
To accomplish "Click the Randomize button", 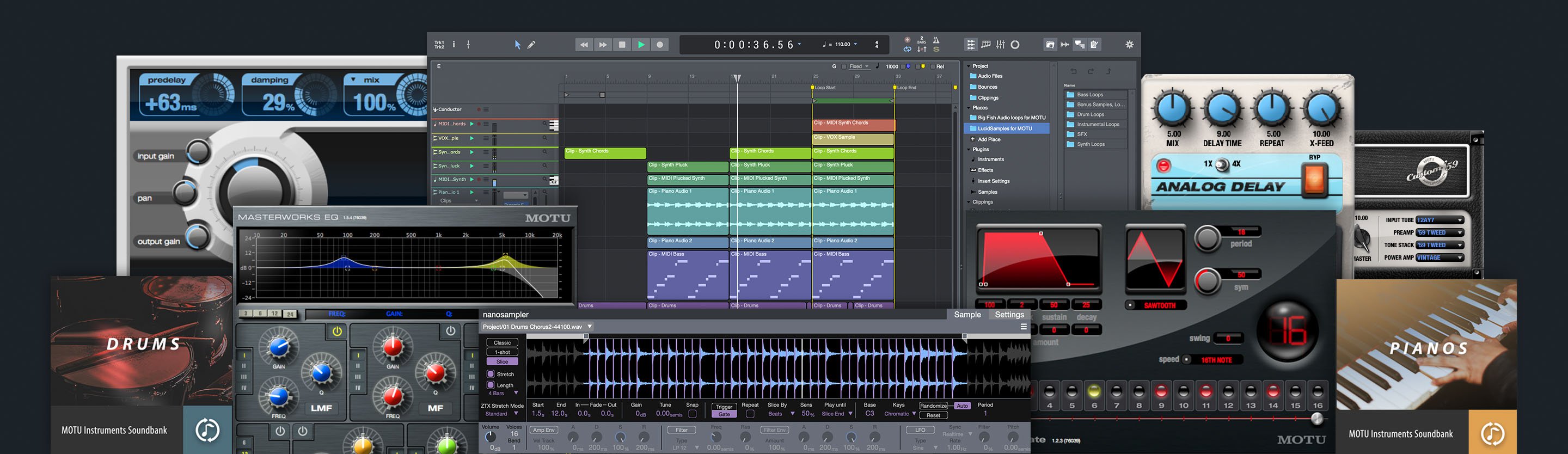I will (x=933, y=406).
